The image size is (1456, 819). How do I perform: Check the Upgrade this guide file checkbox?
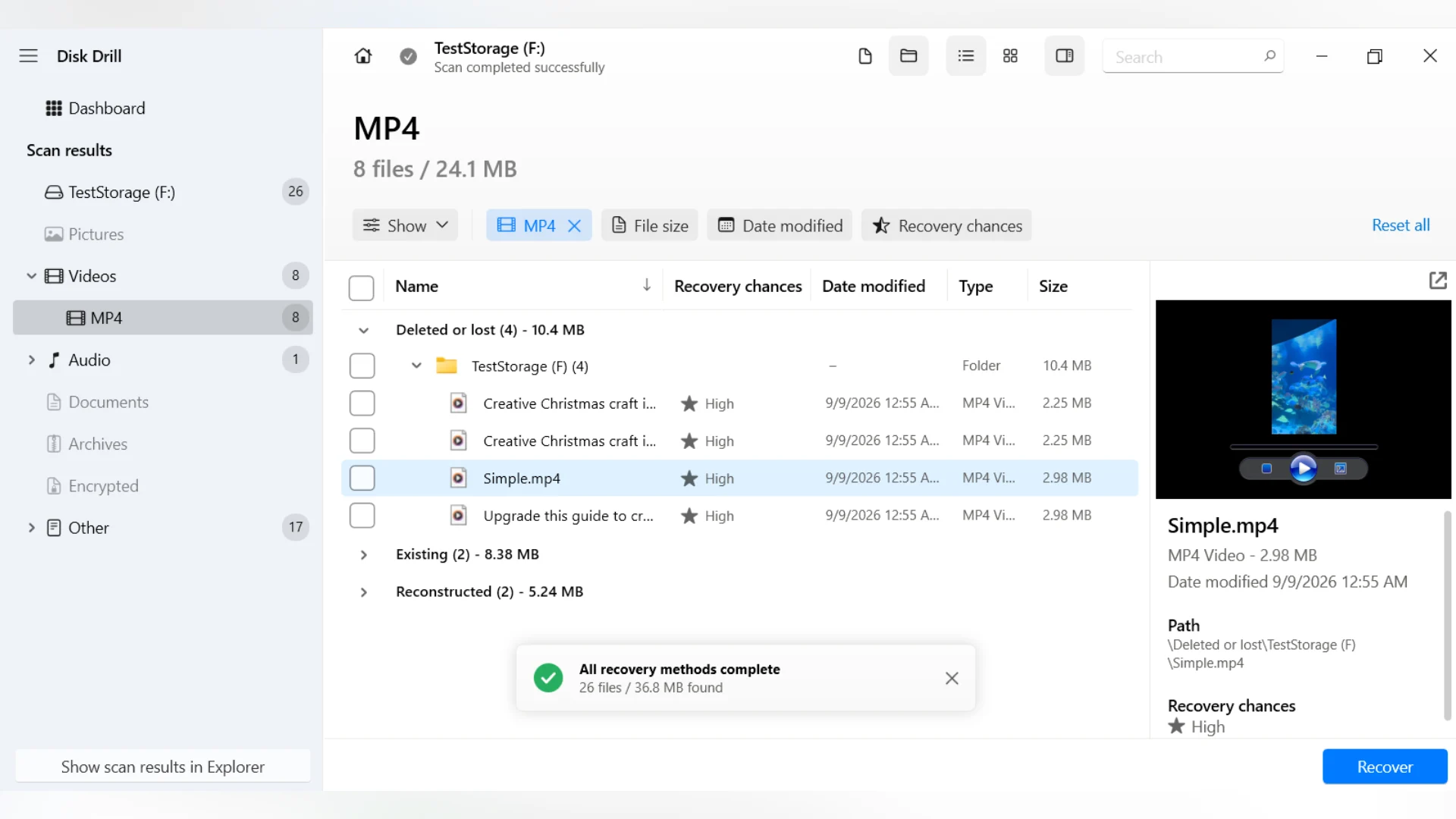click(x=362, y=516)
